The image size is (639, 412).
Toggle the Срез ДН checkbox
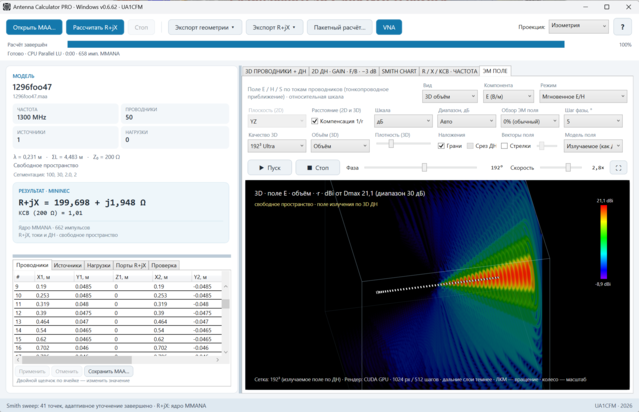[x=470, y=146]
